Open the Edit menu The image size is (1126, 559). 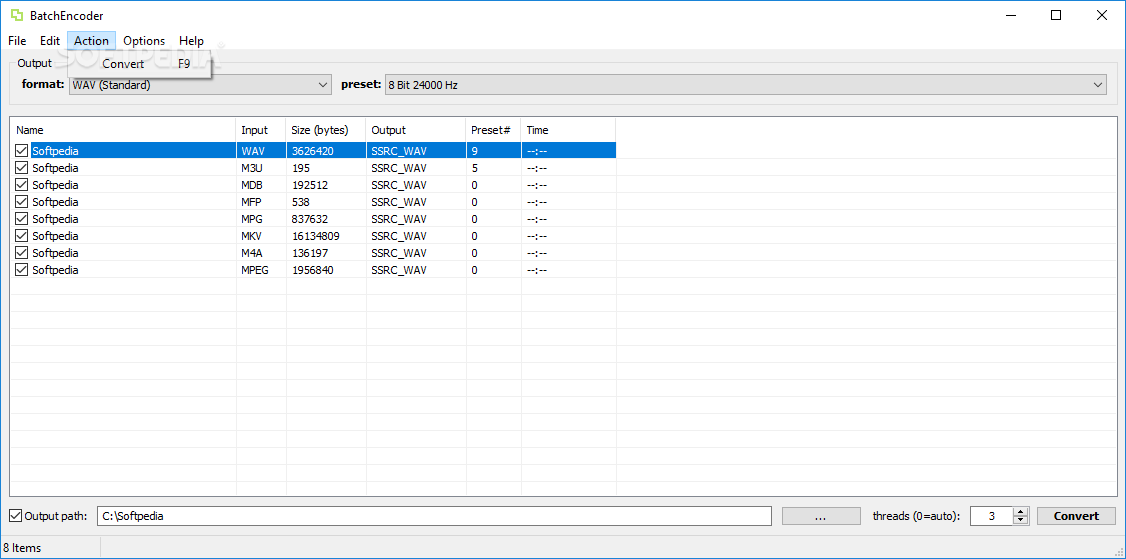pyautogui.click(x=50, y=41)
